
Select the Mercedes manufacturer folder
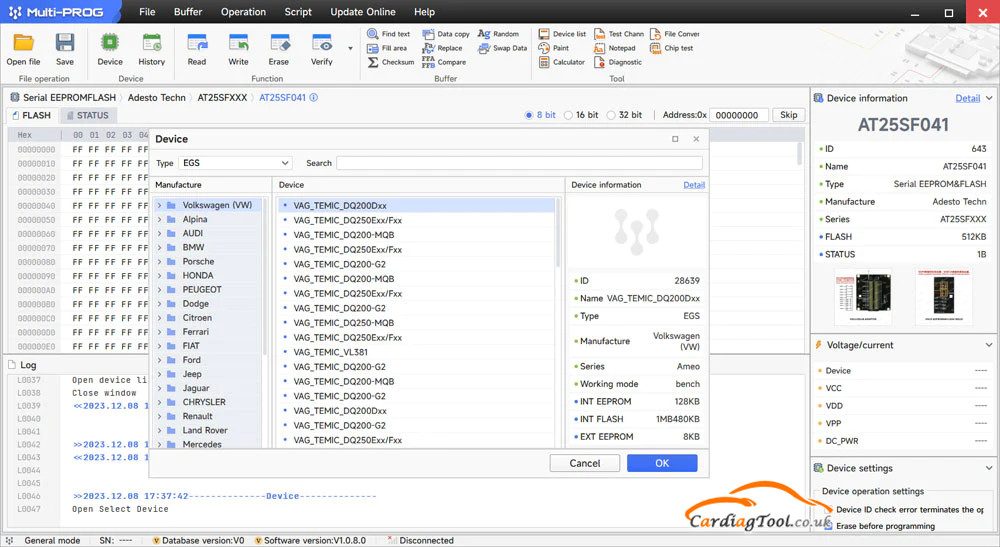202,444
